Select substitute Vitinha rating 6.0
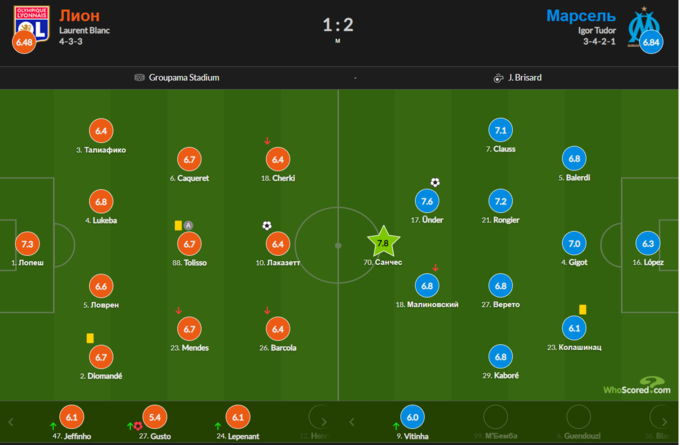680x445 pixels. (413, 418)
